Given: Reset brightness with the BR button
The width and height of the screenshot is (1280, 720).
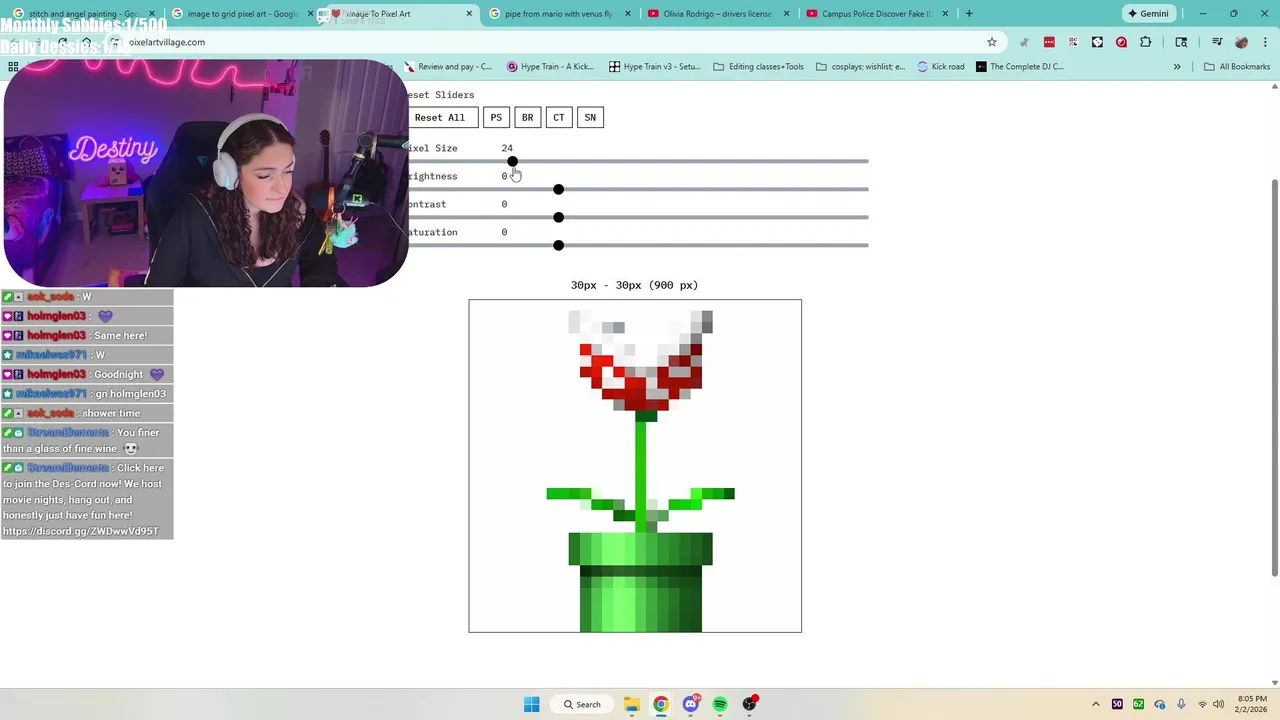Looking at the screenshot, I should [x=527, y=118].
